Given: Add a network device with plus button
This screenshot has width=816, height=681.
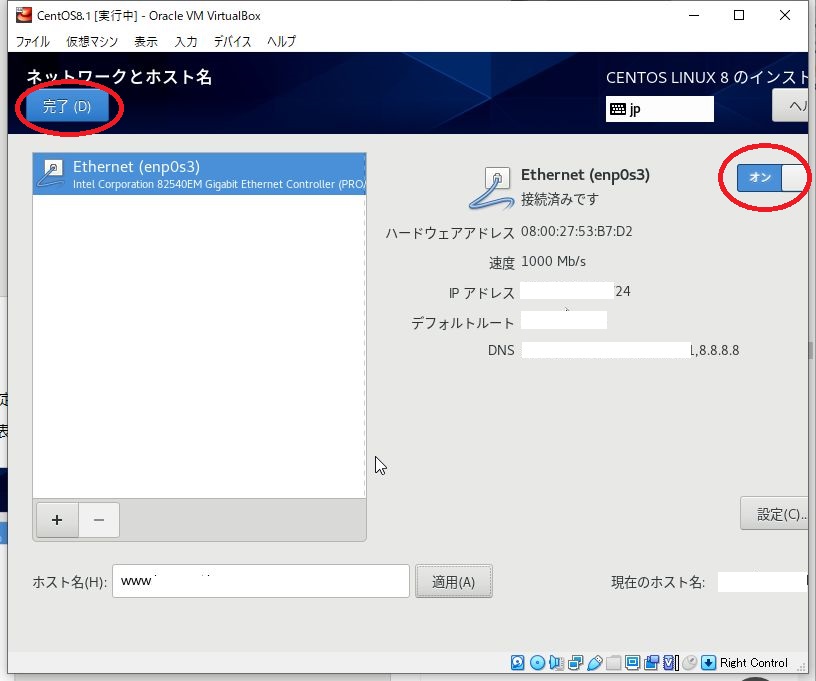Looking at the screenshot, I should tap(57, 520).
